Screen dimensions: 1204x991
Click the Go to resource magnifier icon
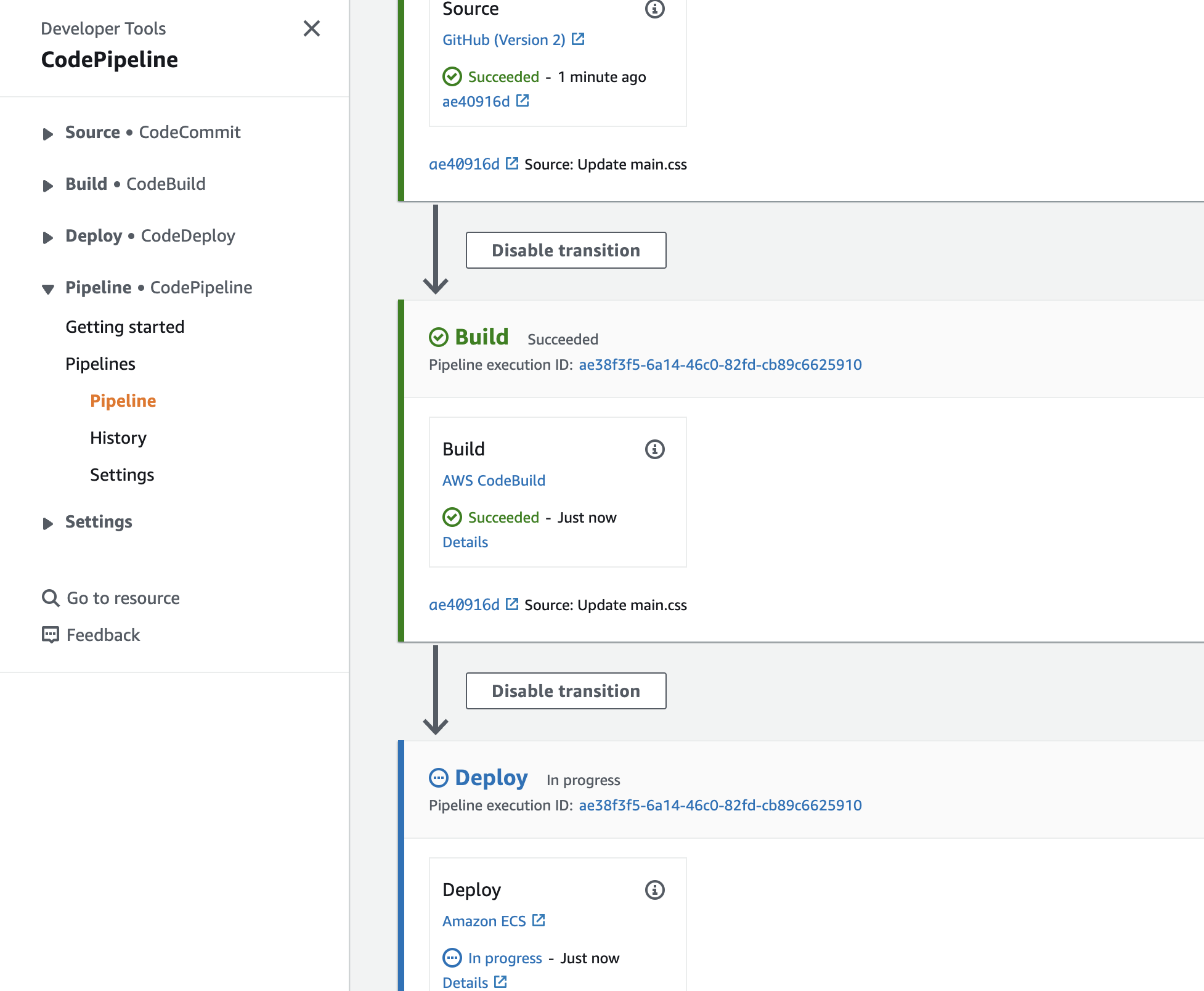click(x=51, y=598)
